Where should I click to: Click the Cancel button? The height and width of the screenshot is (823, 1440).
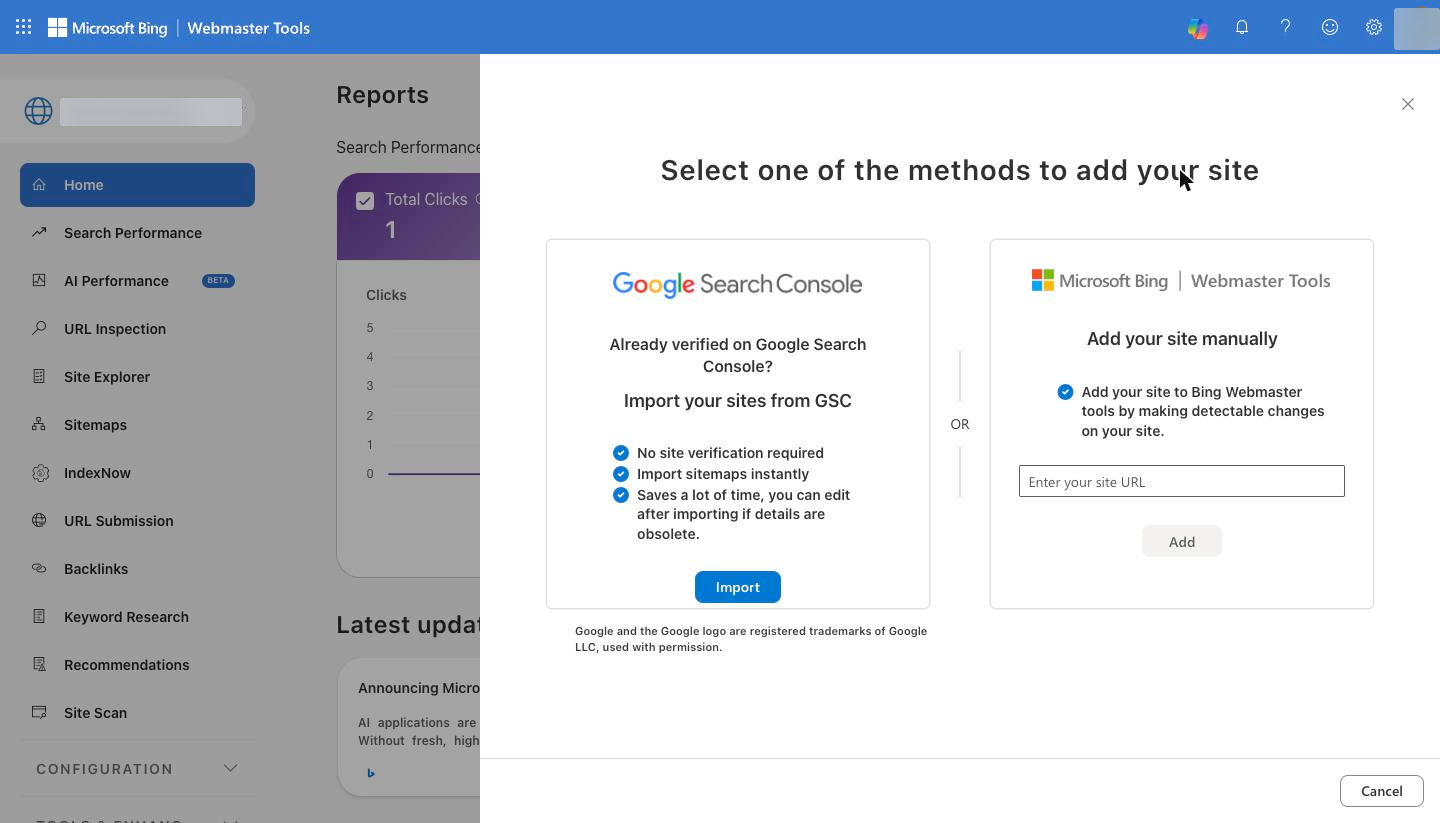[1382, 791]
